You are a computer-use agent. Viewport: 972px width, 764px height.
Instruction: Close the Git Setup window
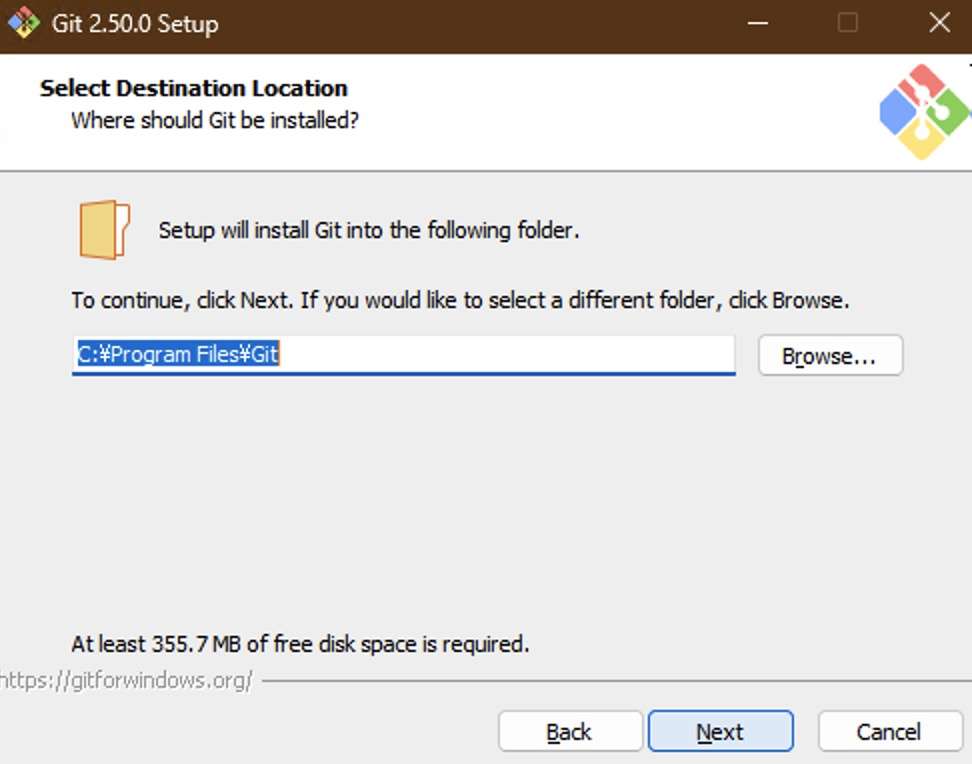(x=940, y=24)
